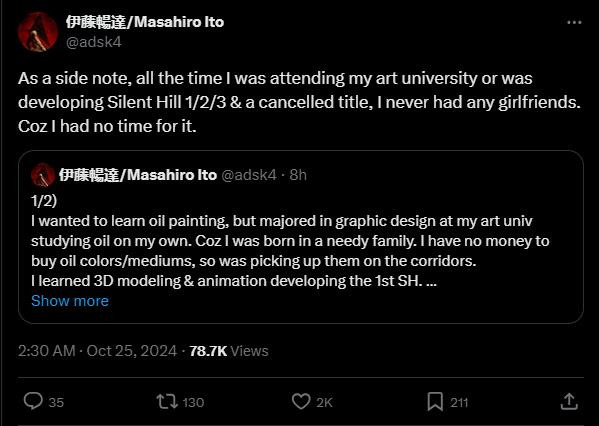Click the quoted post's small avatar
The width and height of the screenshot is (599, 426).
43,175
